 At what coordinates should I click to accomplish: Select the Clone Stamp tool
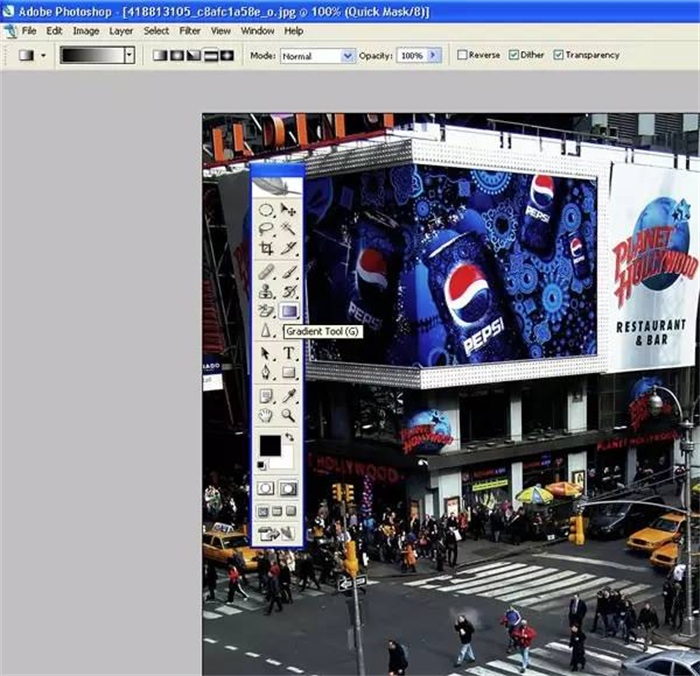(x=267, y=292)
